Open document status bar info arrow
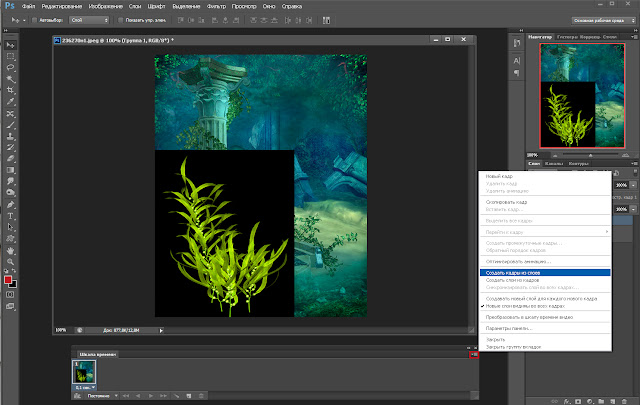 coord(161,330)
